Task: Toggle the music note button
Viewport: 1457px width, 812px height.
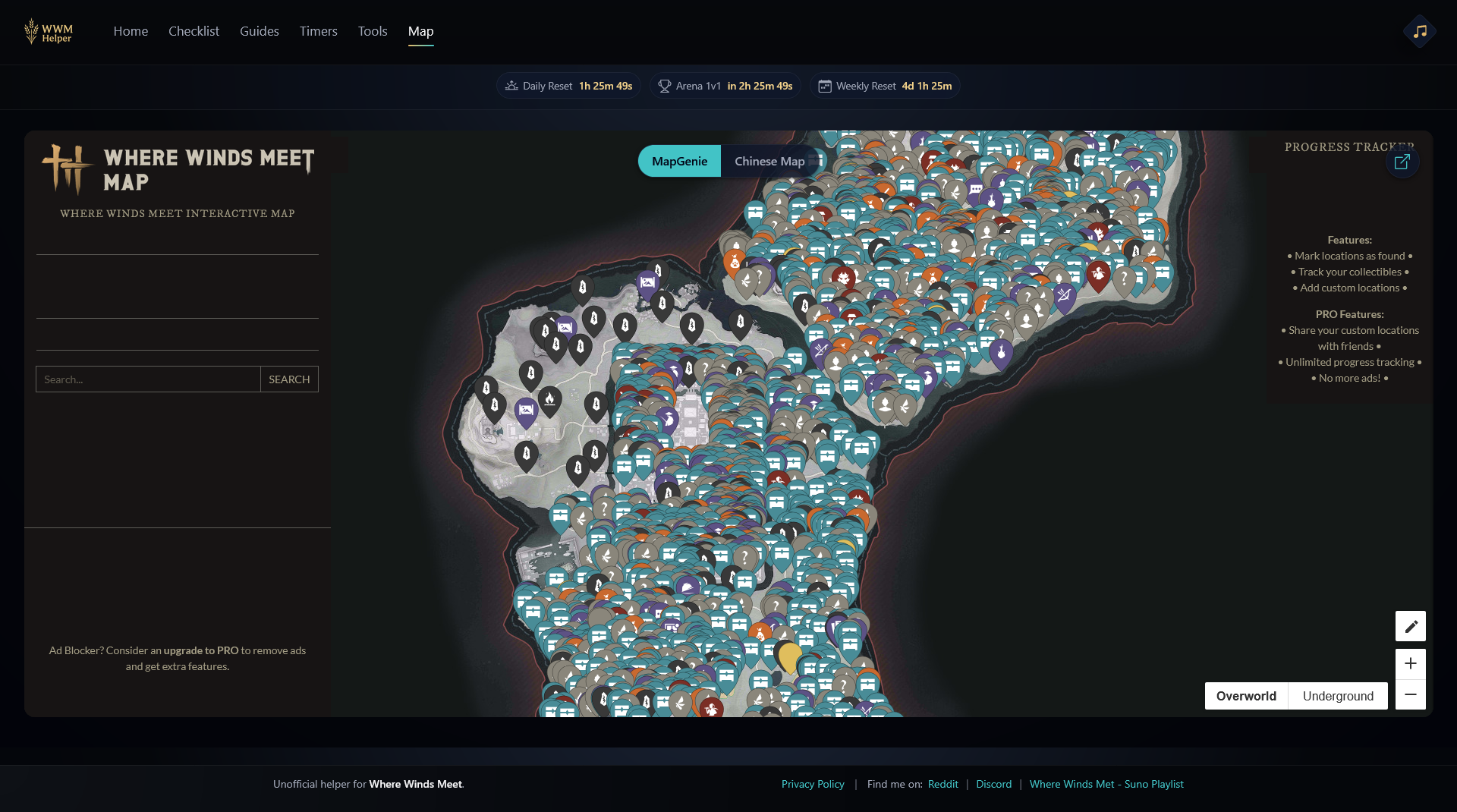Action: pos(1420,31)
